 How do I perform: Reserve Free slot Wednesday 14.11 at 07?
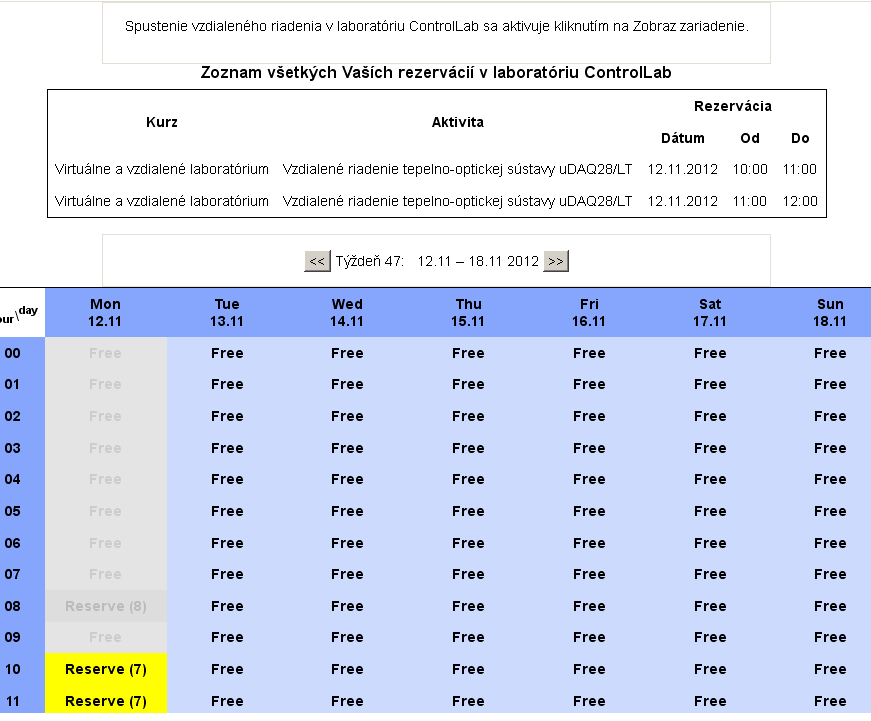tap(347, 574)
